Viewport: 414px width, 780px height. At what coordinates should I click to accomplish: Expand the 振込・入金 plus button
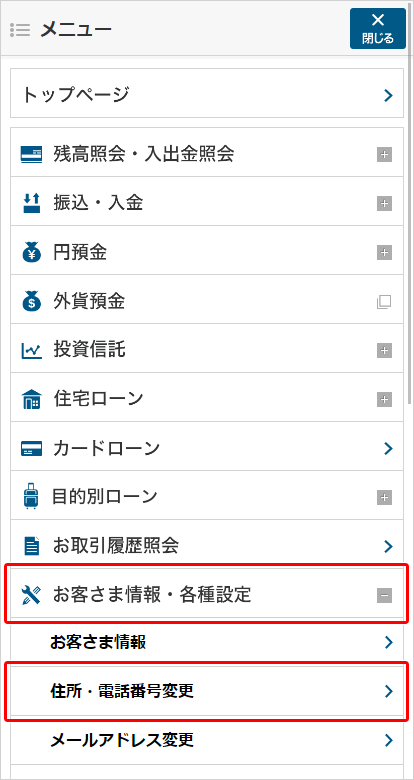tap(384, 203)
